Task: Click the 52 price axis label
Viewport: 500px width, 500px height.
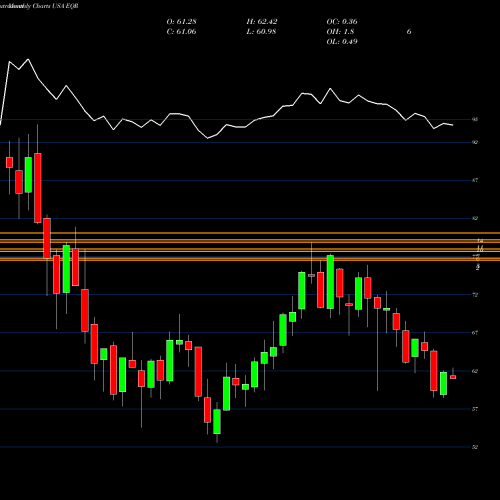Action: [475, 447]
